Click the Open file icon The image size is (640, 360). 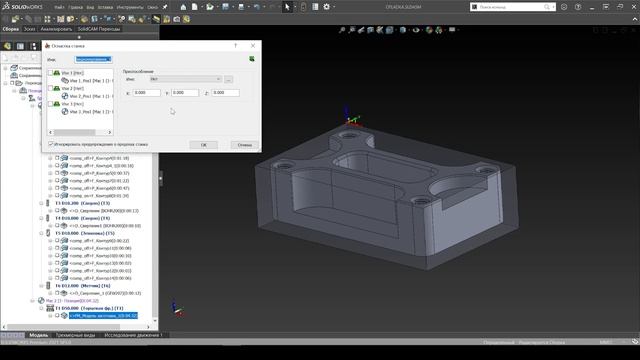coord(210,7)
